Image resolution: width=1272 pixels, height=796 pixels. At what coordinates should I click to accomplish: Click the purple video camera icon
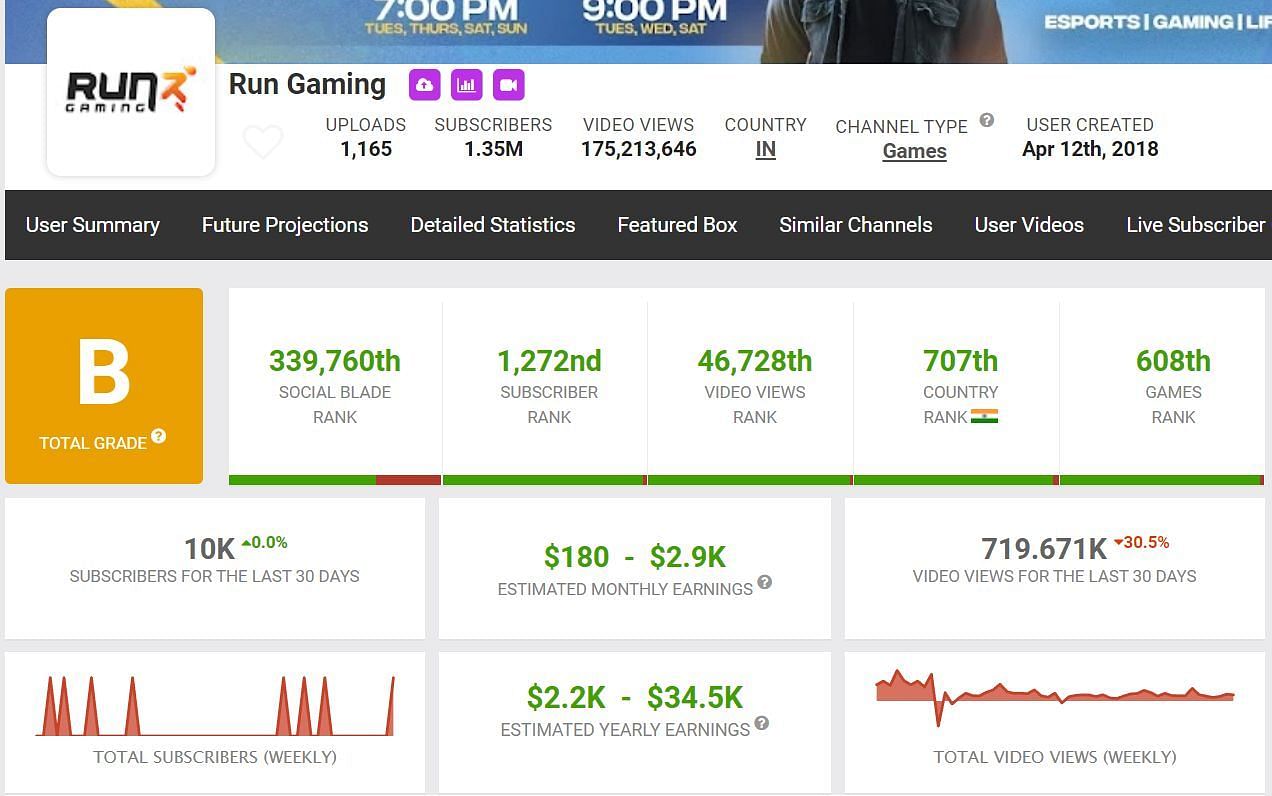pos(509,85)
